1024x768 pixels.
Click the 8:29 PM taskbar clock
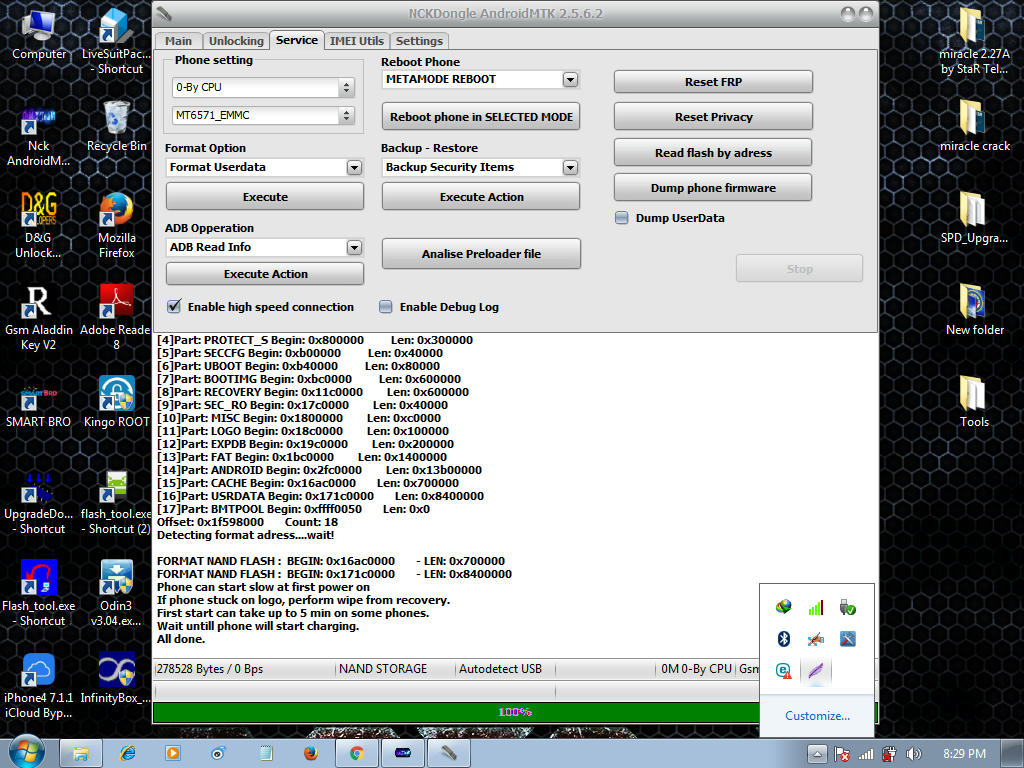click(964, 754)
